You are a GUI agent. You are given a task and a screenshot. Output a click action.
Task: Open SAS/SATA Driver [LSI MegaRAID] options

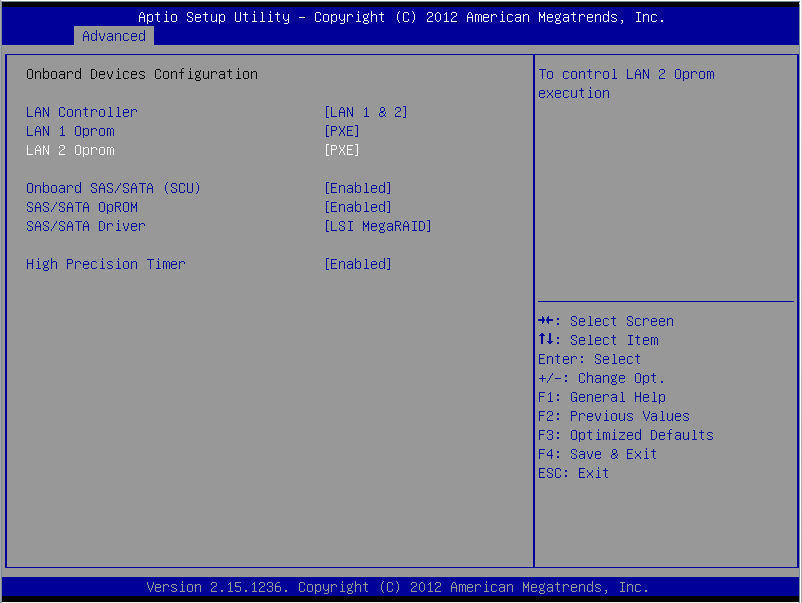[378, 226]
